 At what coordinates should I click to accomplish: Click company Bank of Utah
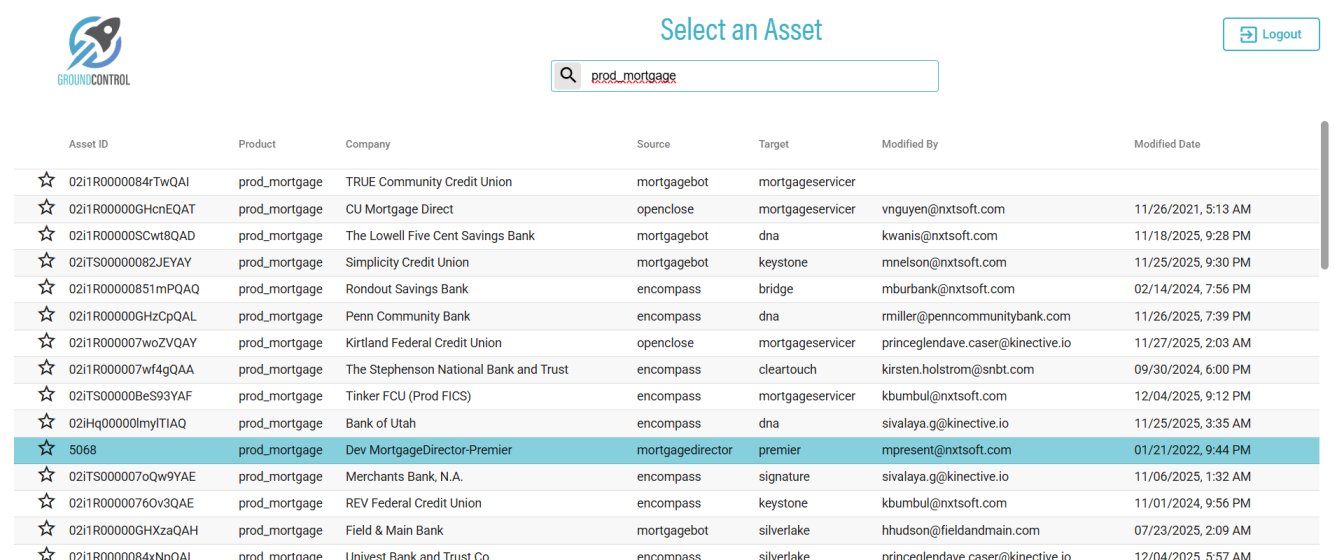tap(381, 423)
